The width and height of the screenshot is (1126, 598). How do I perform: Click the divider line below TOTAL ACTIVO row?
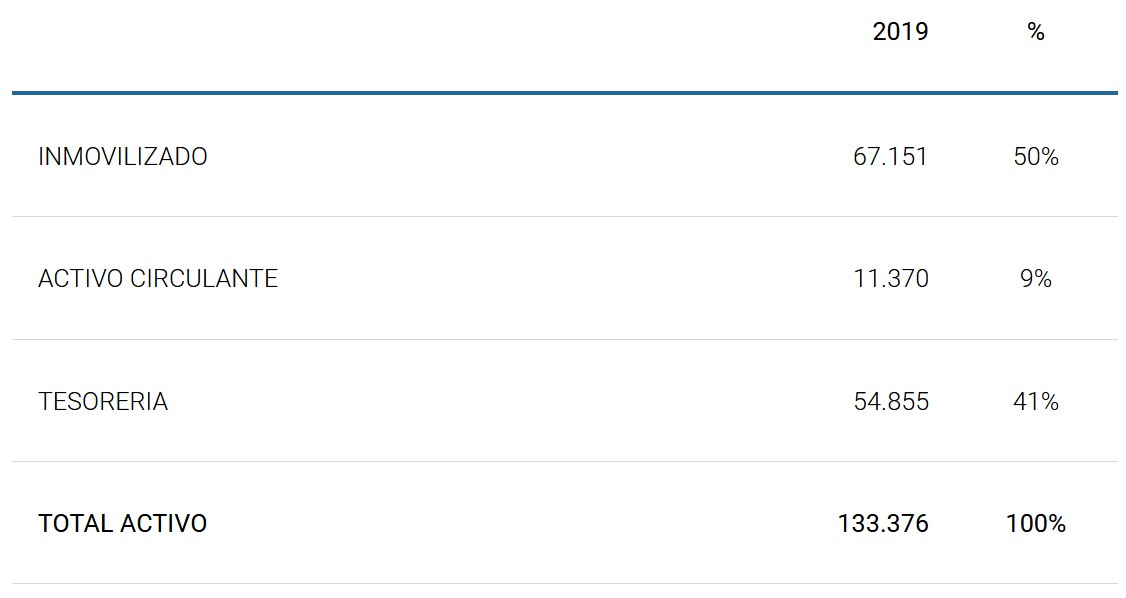pos(564,583)
